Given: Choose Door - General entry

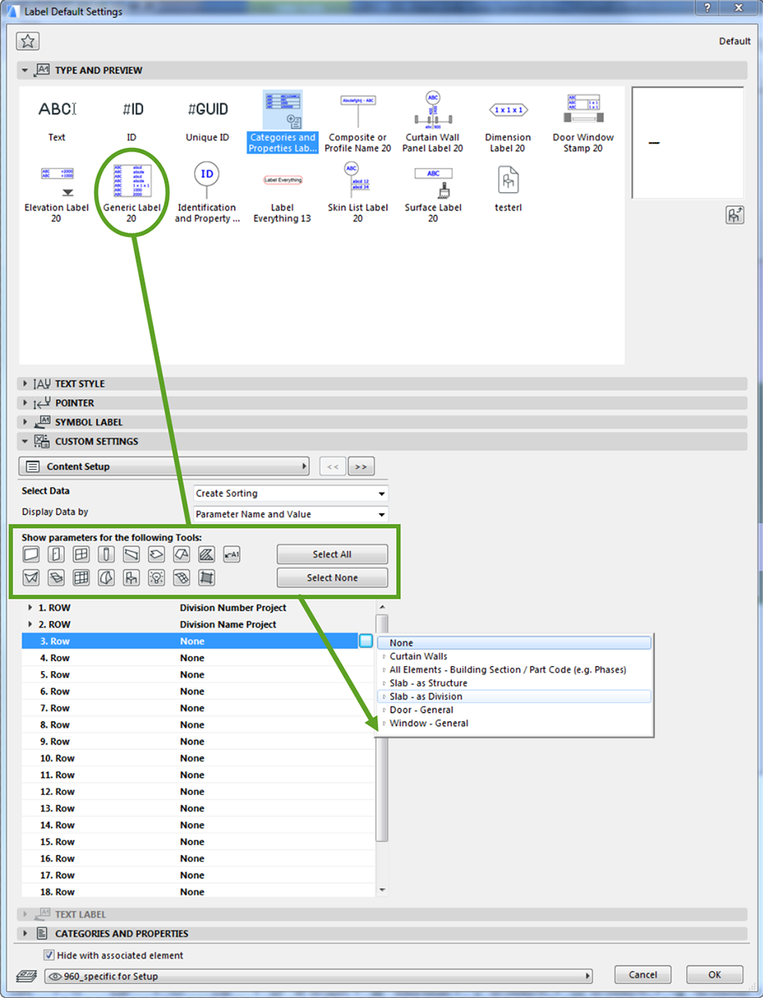Looking at the screenshot, I should pos(515,710).
